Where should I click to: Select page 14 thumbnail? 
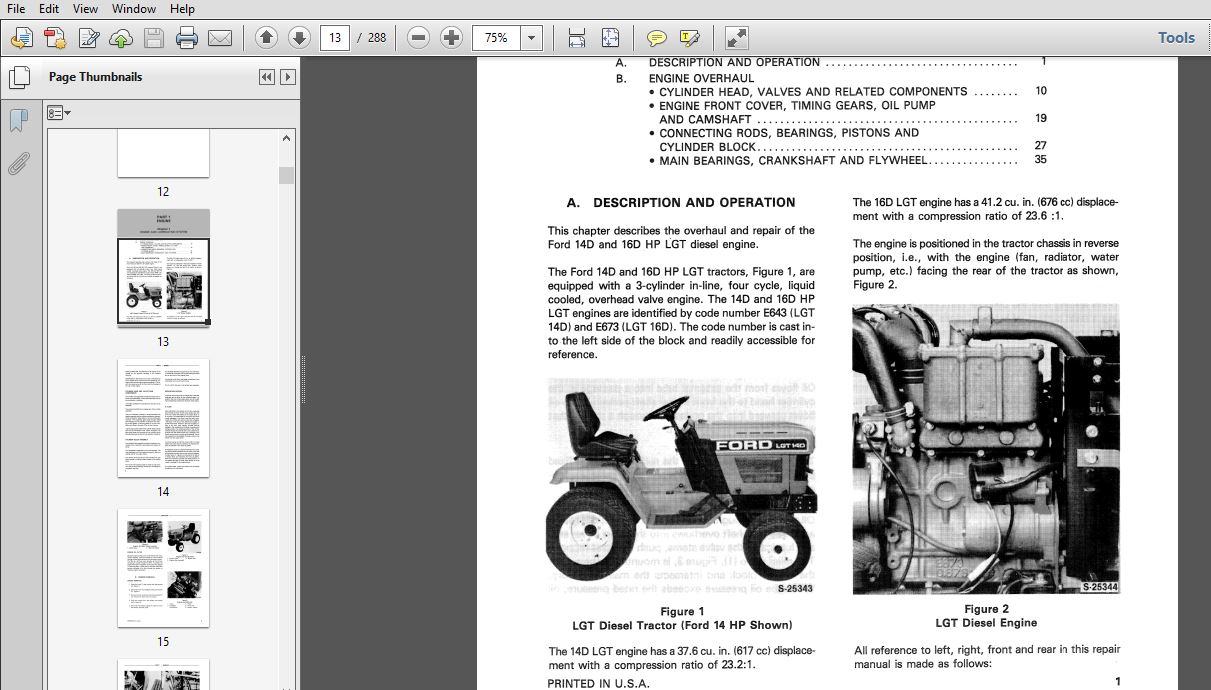(x=163, y=418)
